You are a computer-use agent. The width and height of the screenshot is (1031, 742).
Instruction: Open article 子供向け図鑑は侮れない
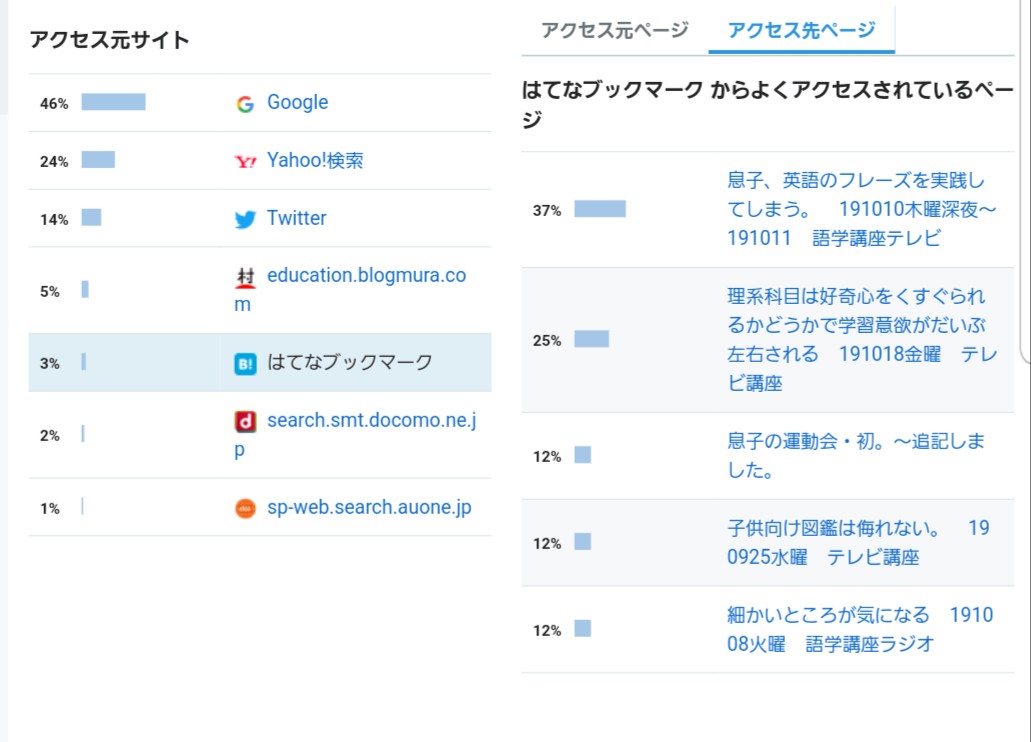pyautogui.click(x=857, y=542)
